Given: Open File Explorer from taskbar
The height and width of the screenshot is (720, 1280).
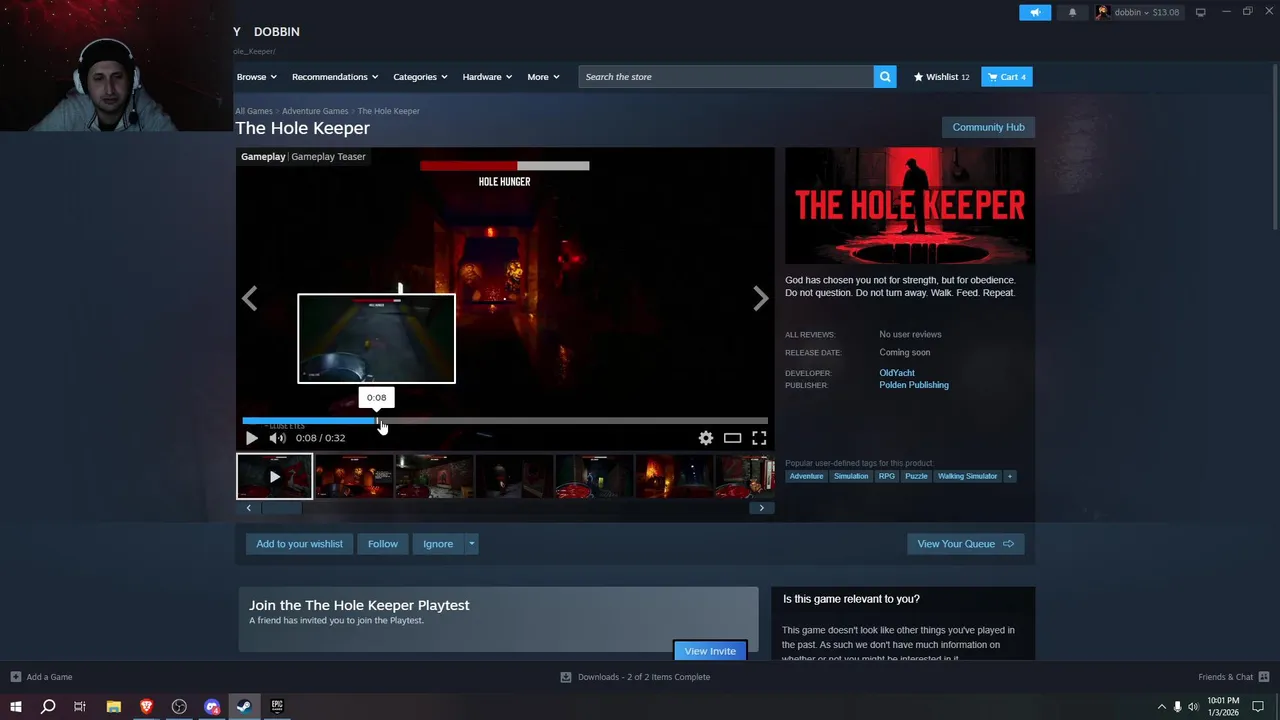Looking at the screenshot, I should (x=113, y=707).
